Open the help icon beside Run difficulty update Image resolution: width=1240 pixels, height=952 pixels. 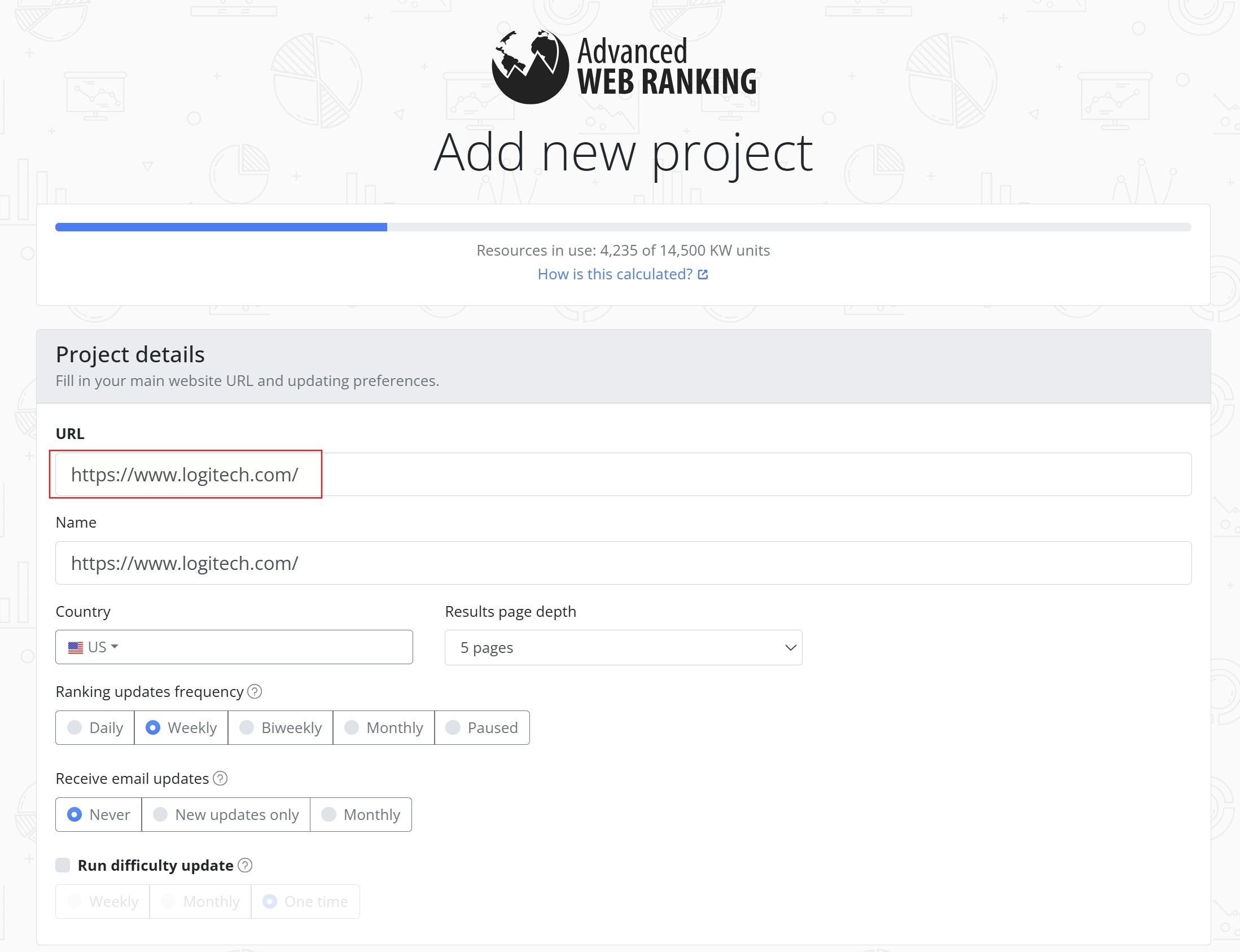pos(245,865)
